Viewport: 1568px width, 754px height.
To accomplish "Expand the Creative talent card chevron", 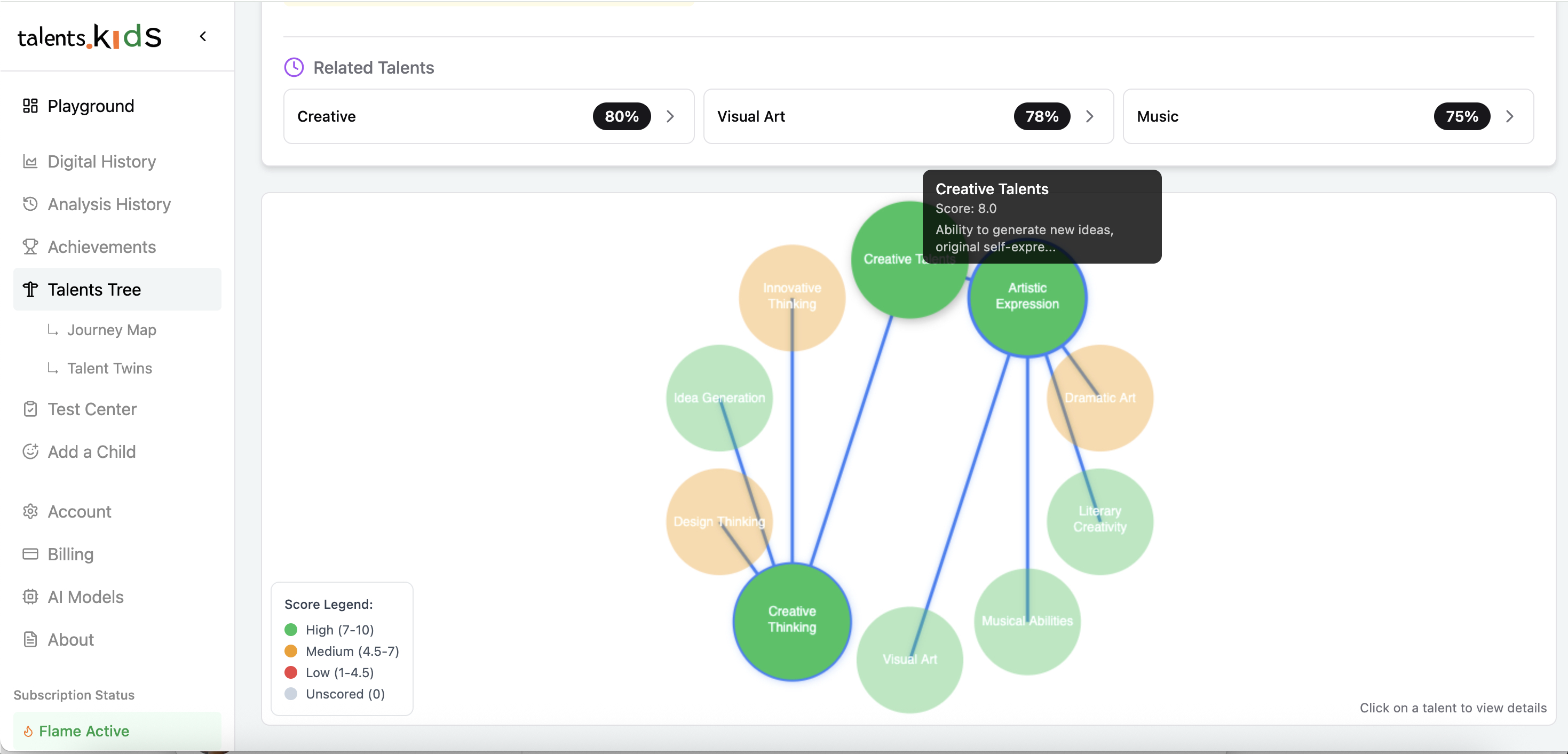I will coord(670,116).
